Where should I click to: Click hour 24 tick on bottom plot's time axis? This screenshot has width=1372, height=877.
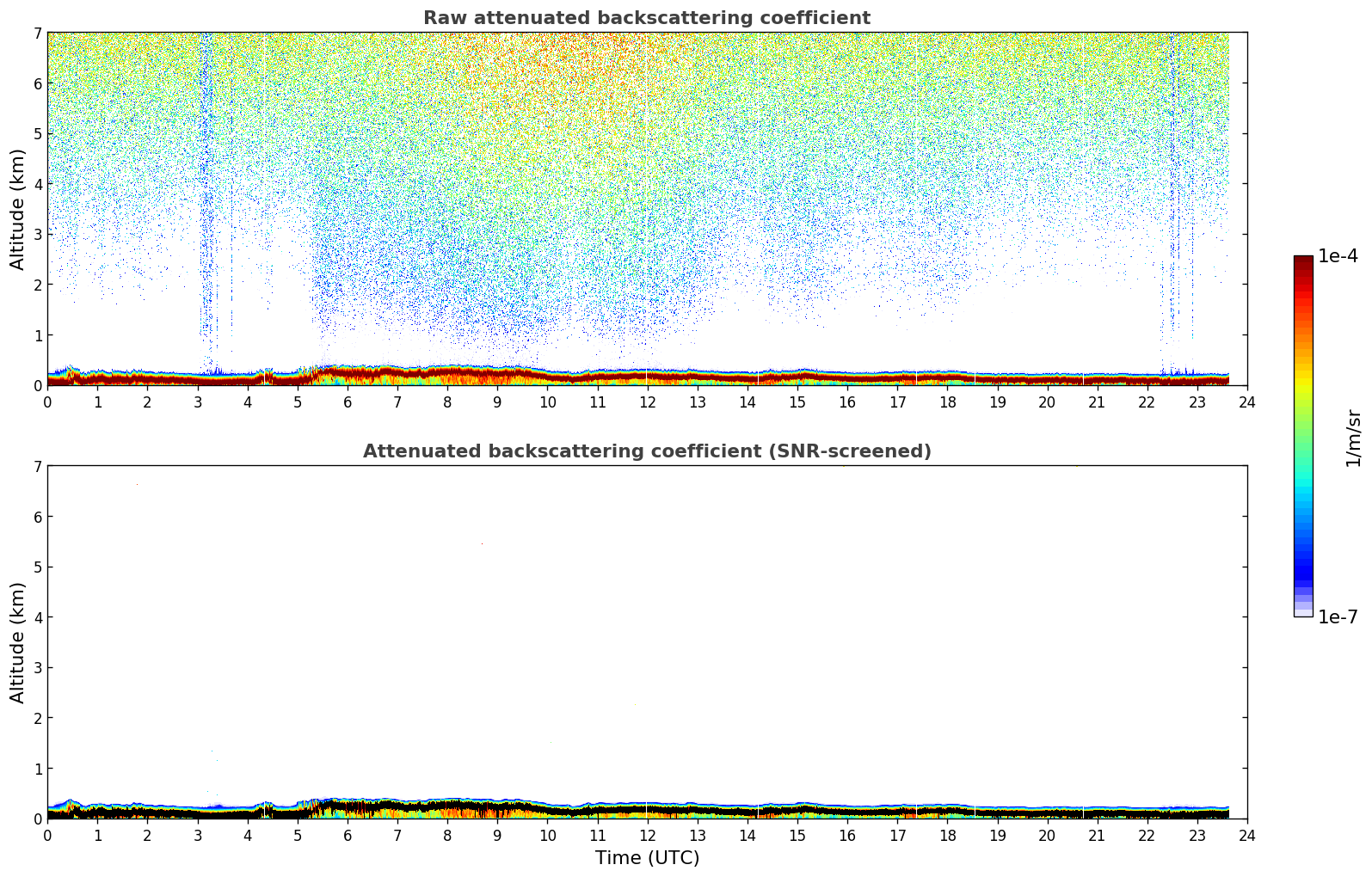tap(1246, 835)
